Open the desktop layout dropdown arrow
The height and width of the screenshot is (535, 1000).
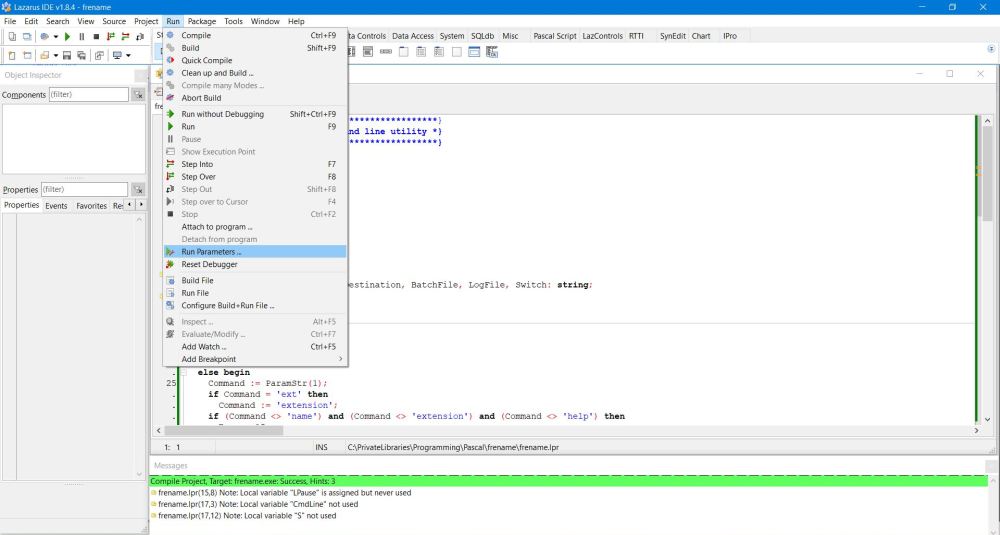tap(128, 55)
